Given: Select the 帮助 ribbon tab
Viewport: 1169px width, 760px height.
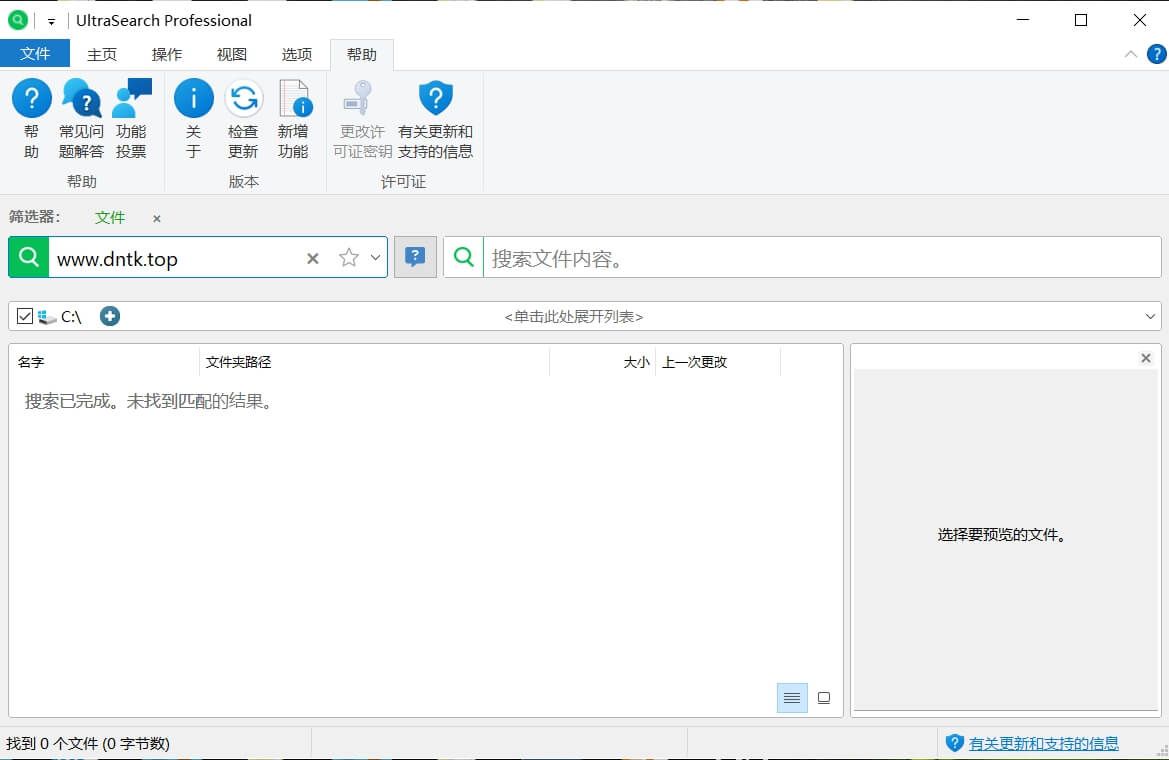Looking at the screenshot, I should [x=362, y=54].
